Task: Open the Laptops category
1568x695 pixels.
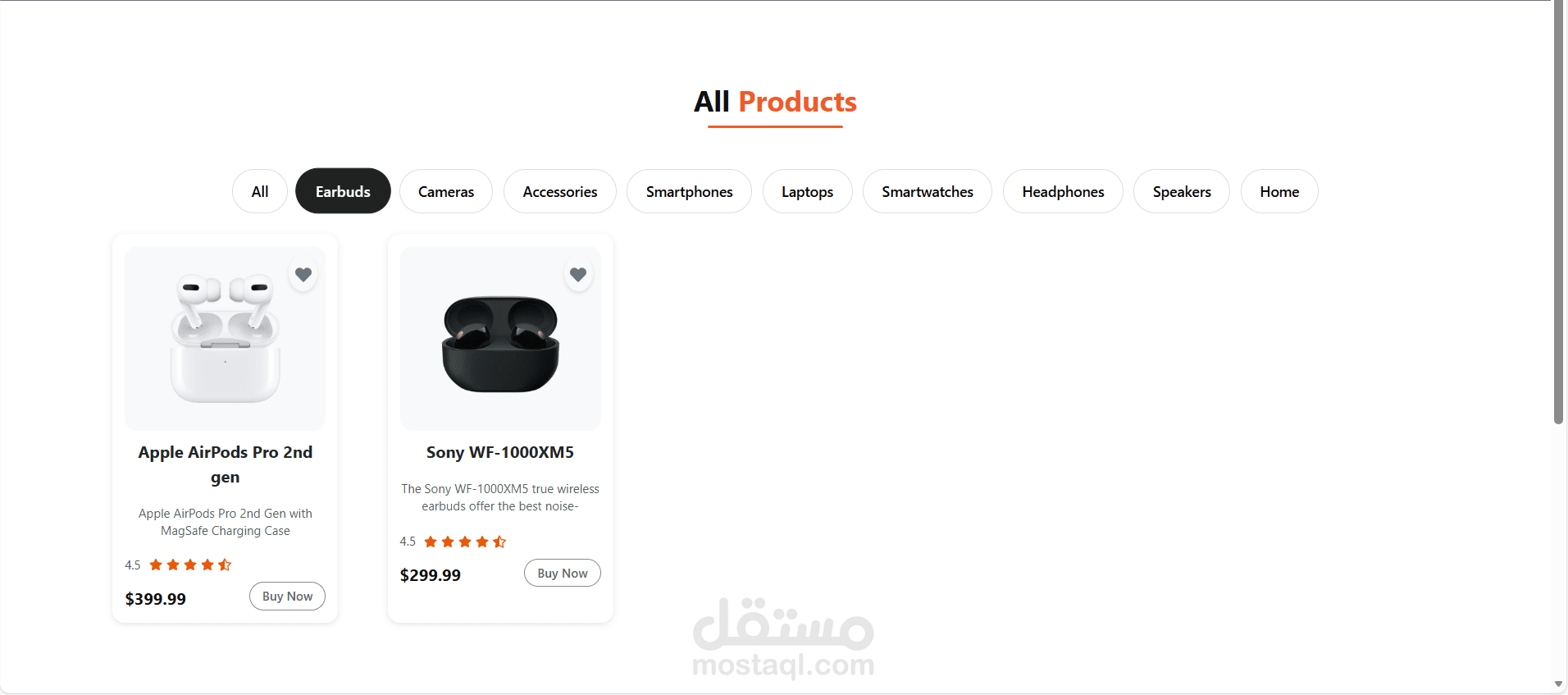Action: coord(807,191)
